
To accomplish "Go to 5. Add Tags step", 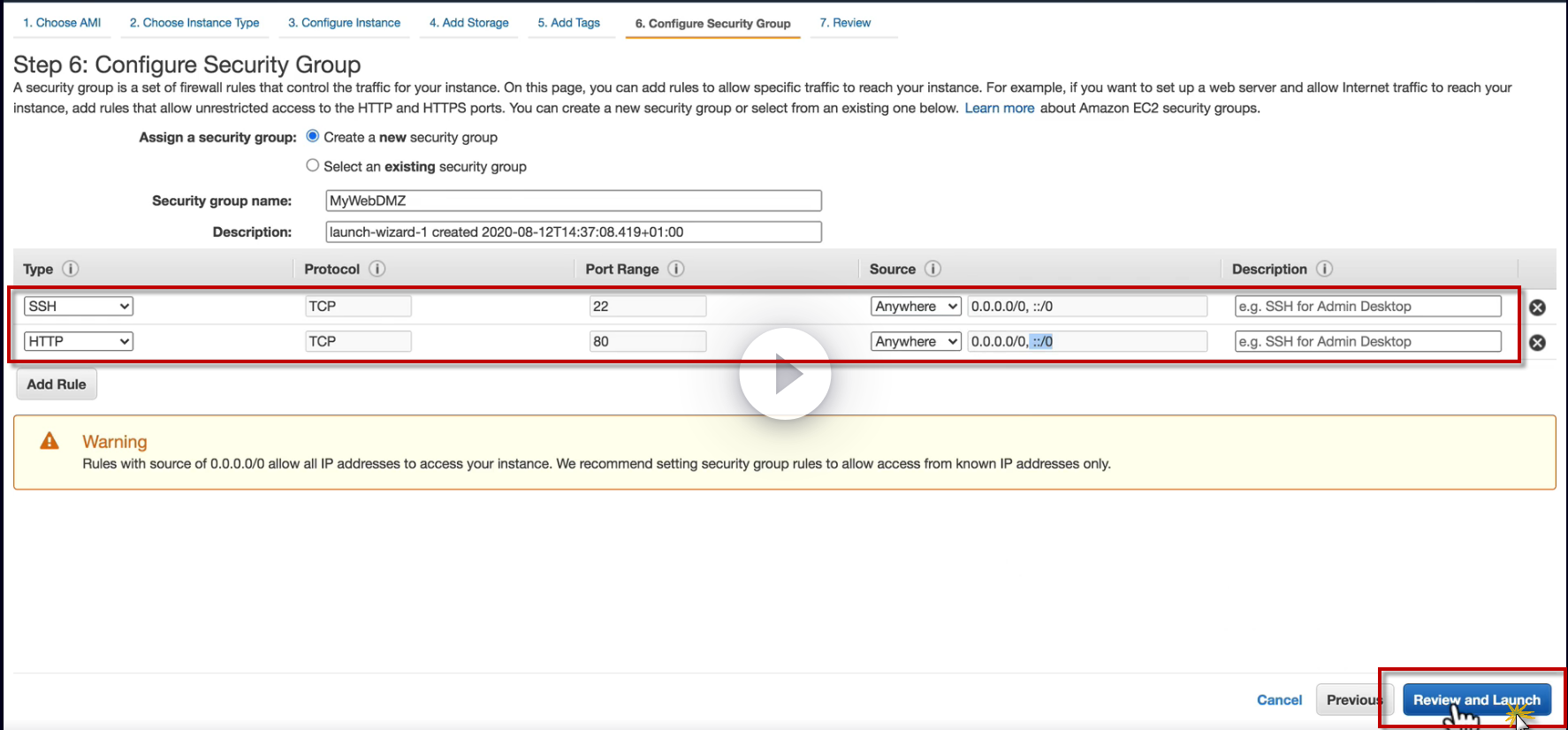I will coord(569,23).
